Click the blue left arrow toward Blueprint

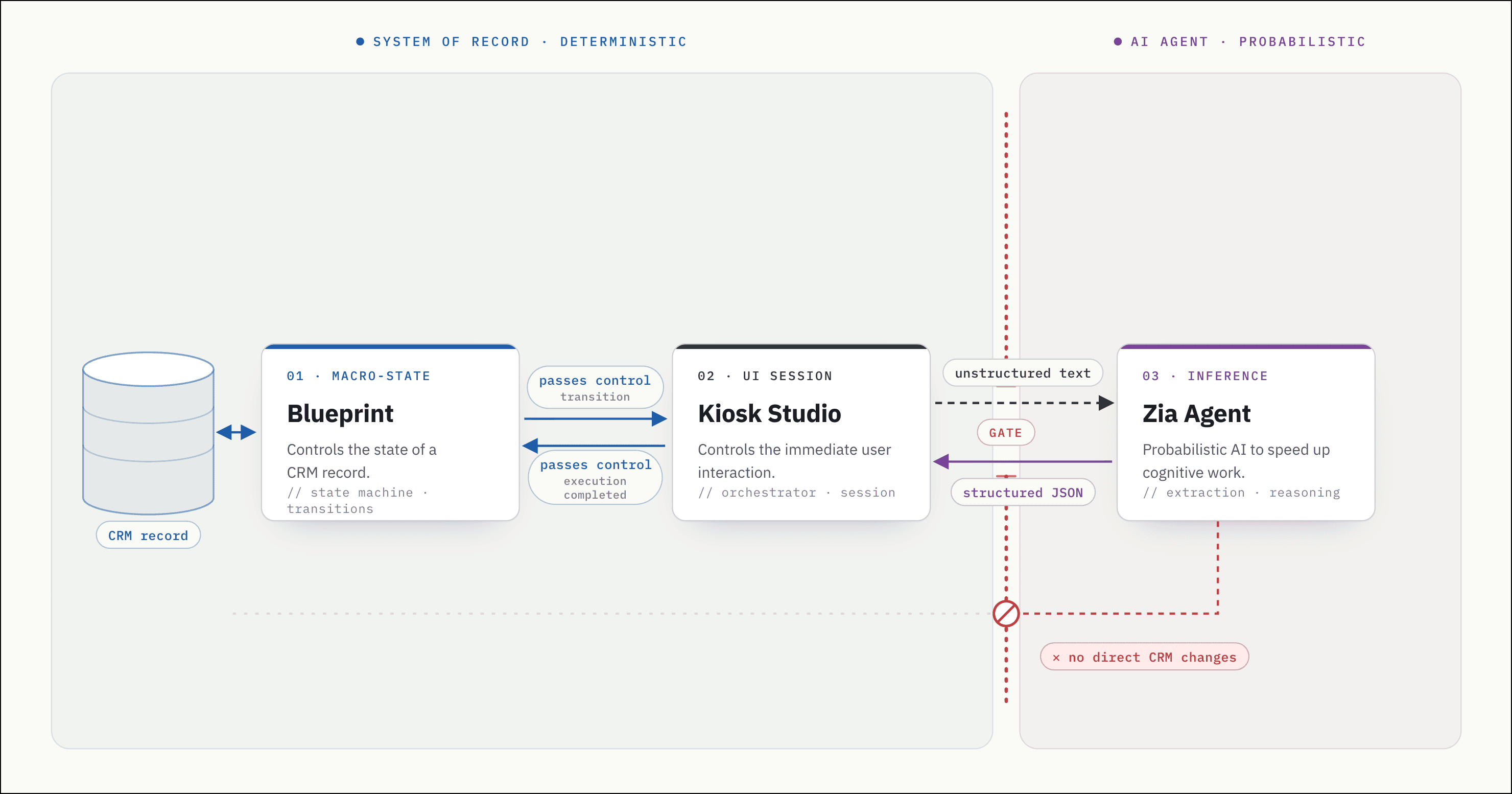[x=594, y=446]
